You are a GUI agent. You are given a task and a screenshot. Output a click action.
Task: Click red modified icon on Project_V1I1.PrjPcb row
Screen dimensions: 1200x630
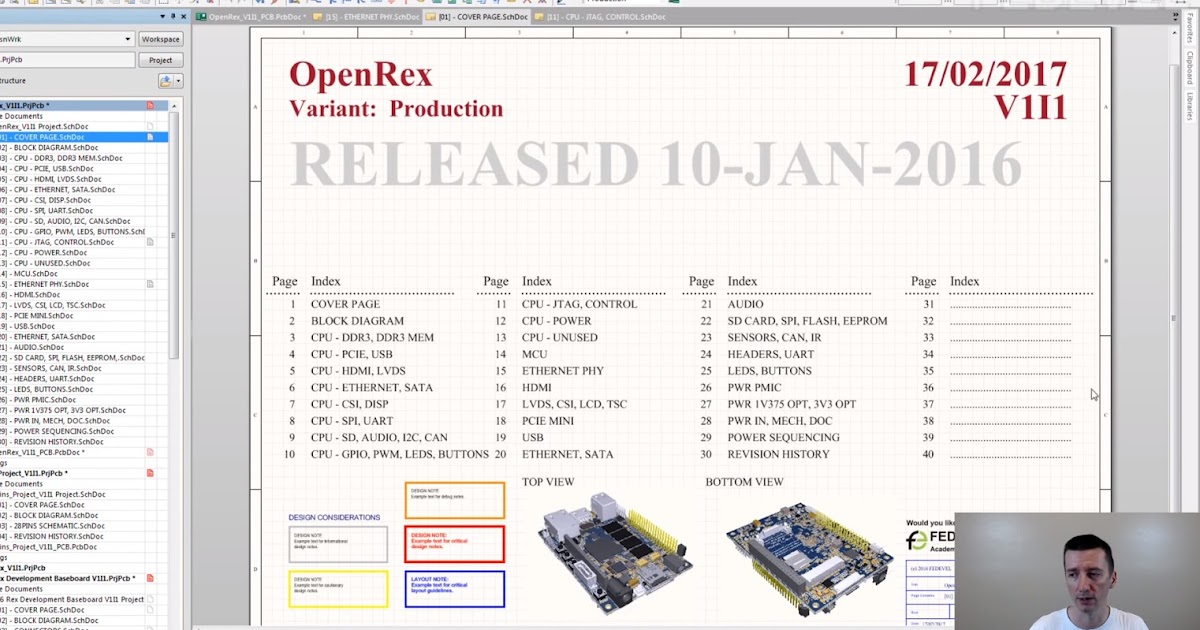click(x=150, y=473)
